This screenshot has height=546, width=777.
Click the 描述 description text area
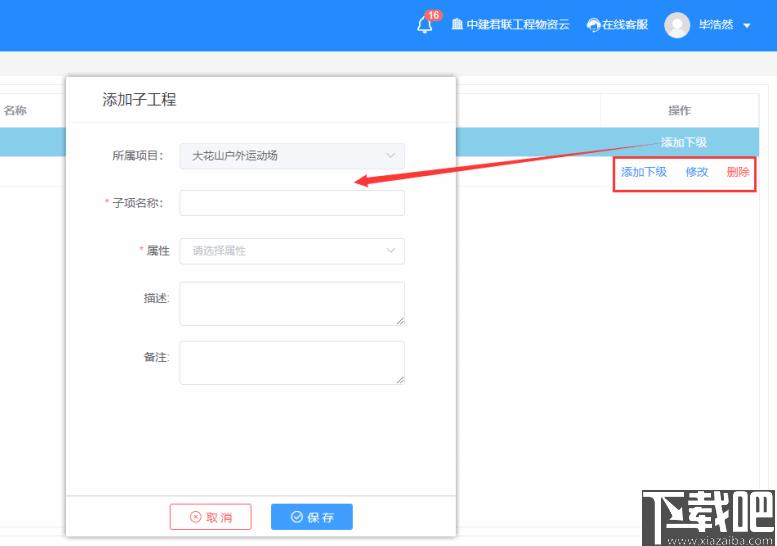click(x=292, y=303)
